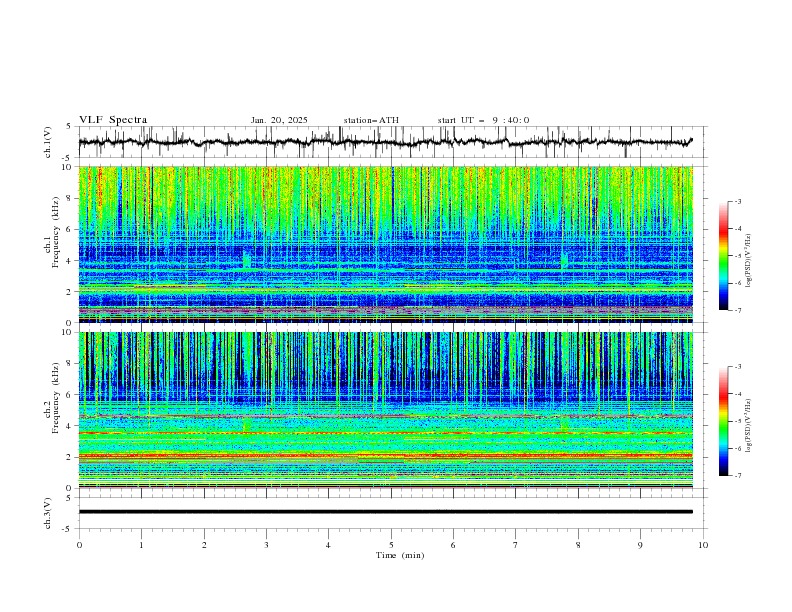This screenshot has width=792, height=612.
Task: Click time axis tick label "6"
Action: coord(453,545)
